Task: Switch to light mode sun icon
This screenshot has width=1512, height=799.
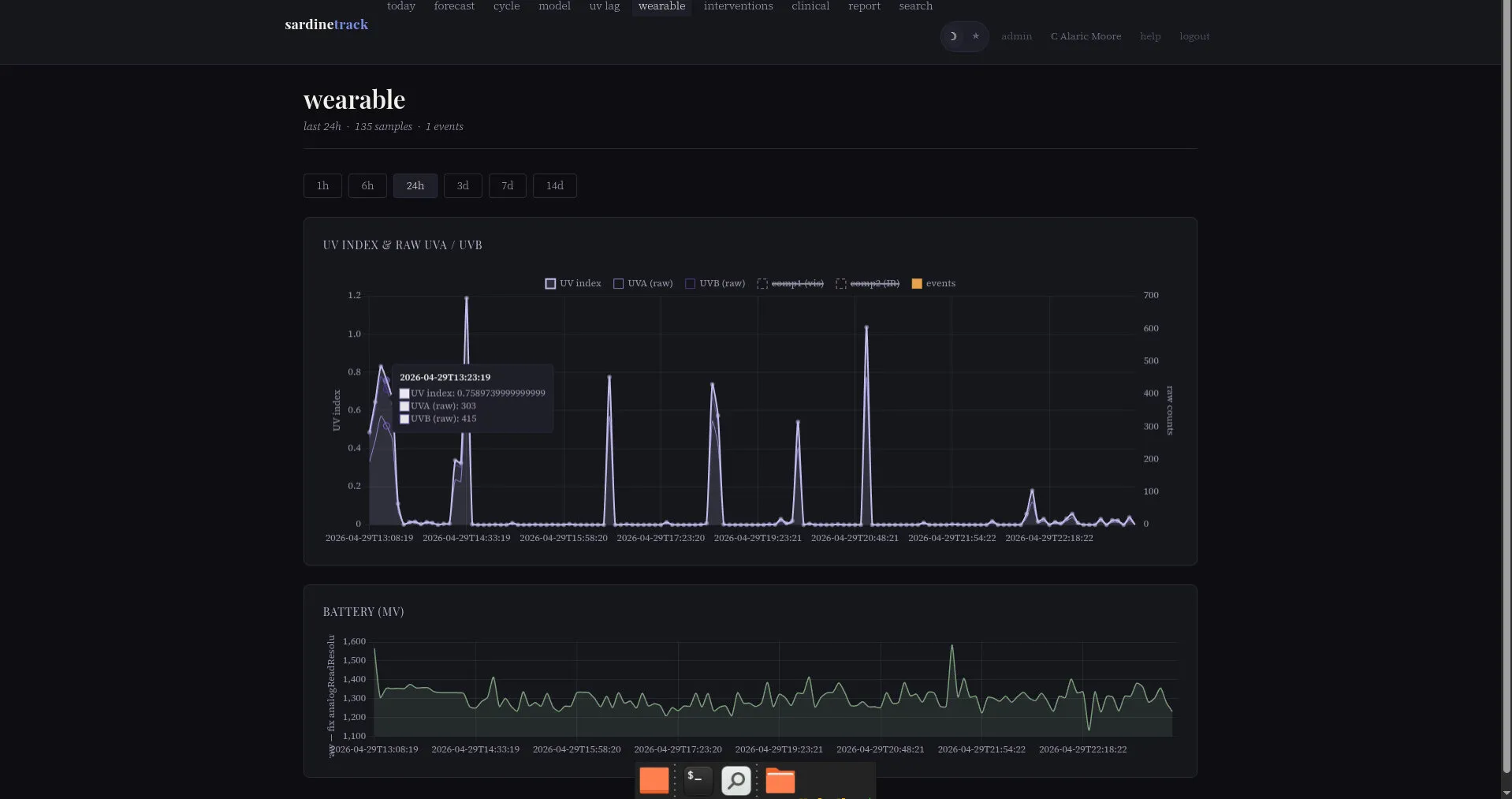Action: click(976, 36)
